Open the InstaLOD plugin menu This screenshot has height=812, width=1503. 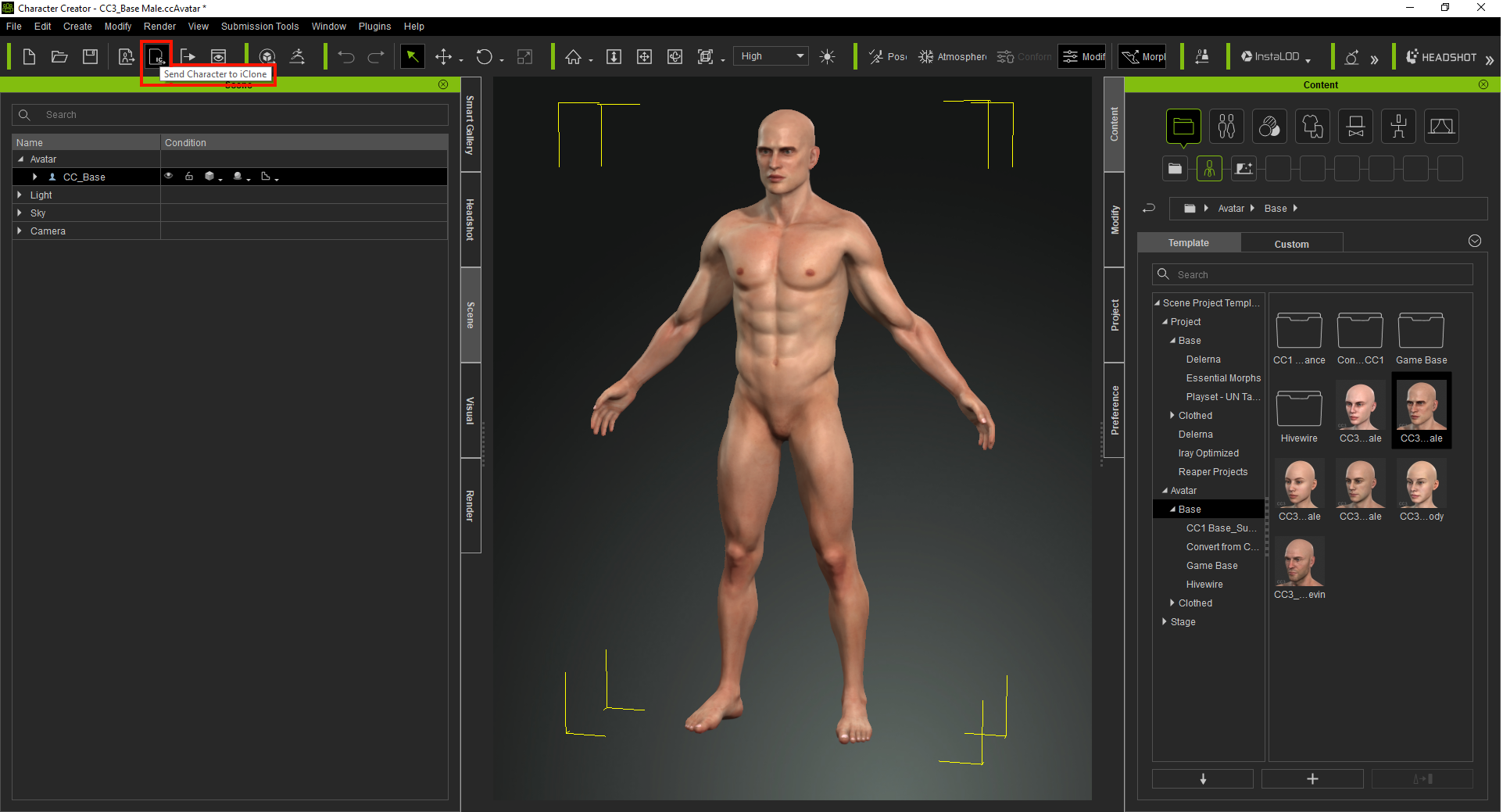click(x=1276, y=57)
